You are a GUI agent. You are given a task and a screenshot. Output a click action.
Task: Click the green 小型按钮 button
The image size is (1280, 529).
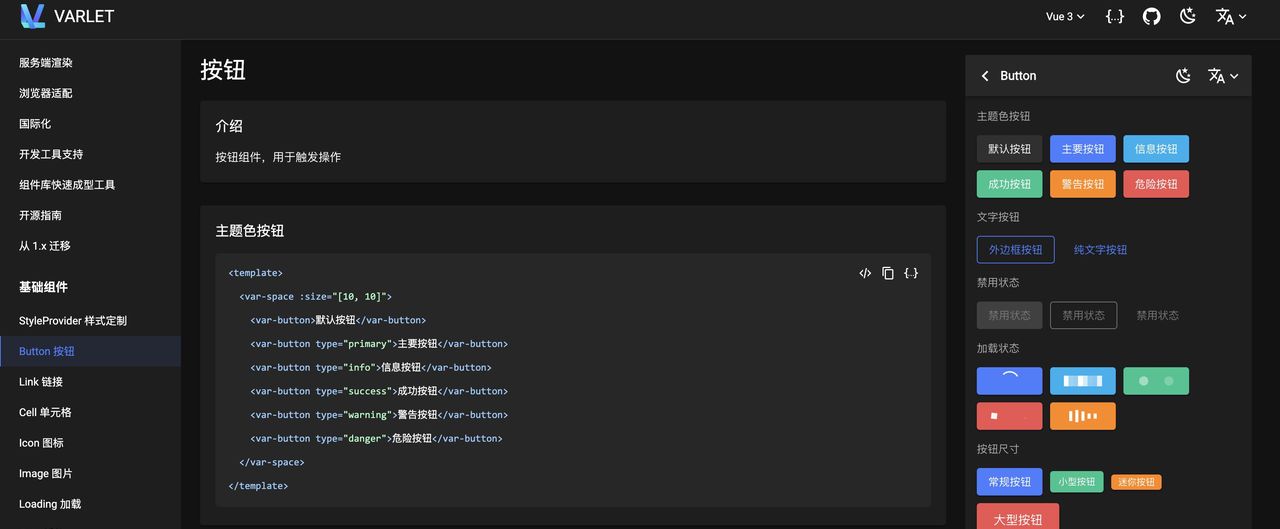[1077, 482]
